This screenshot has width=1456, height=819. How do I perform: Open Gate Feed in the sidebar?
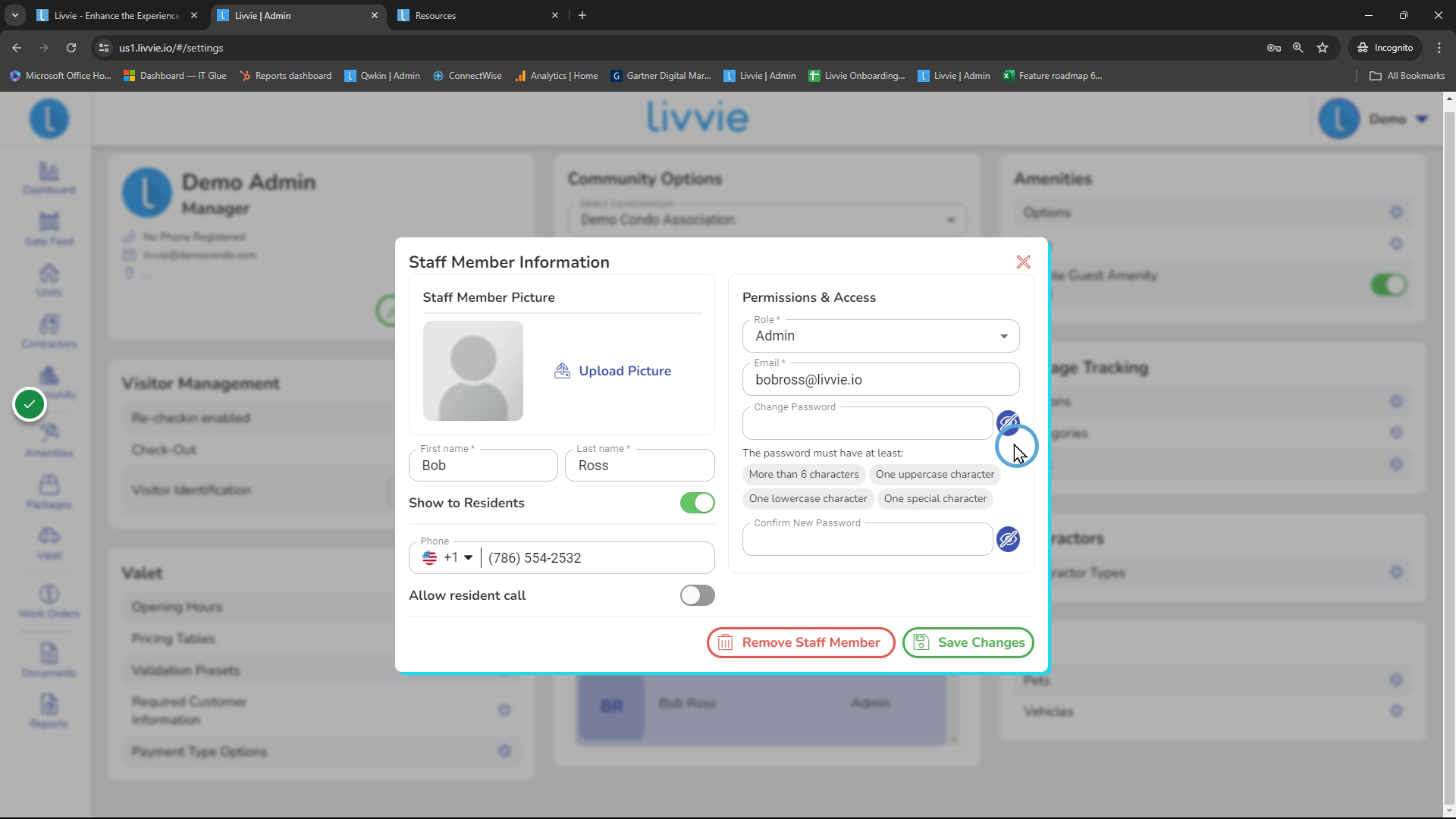click(x=49, y=229)
